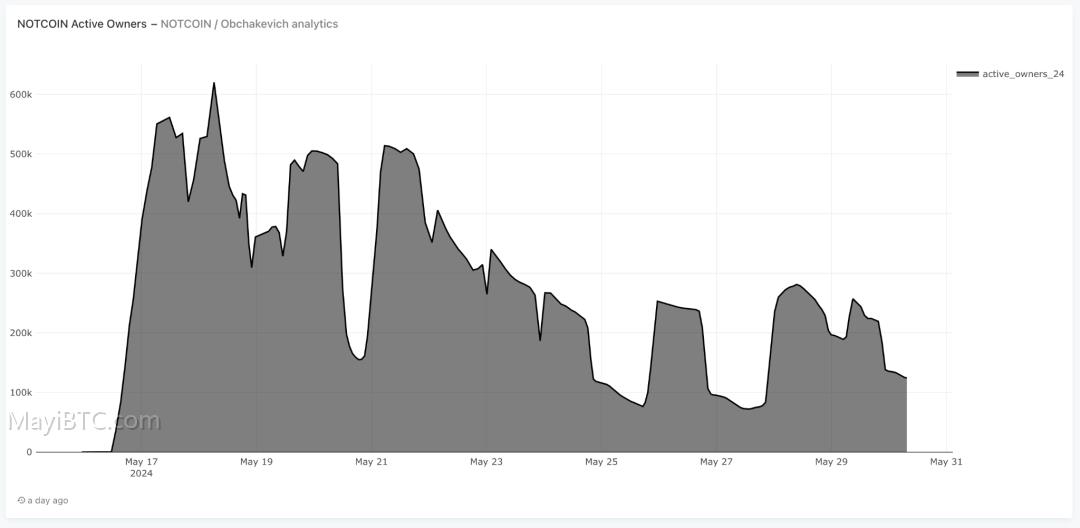Toggle the active_owners_24 series legend label
1080x528 pixels.
(1023, 74)
